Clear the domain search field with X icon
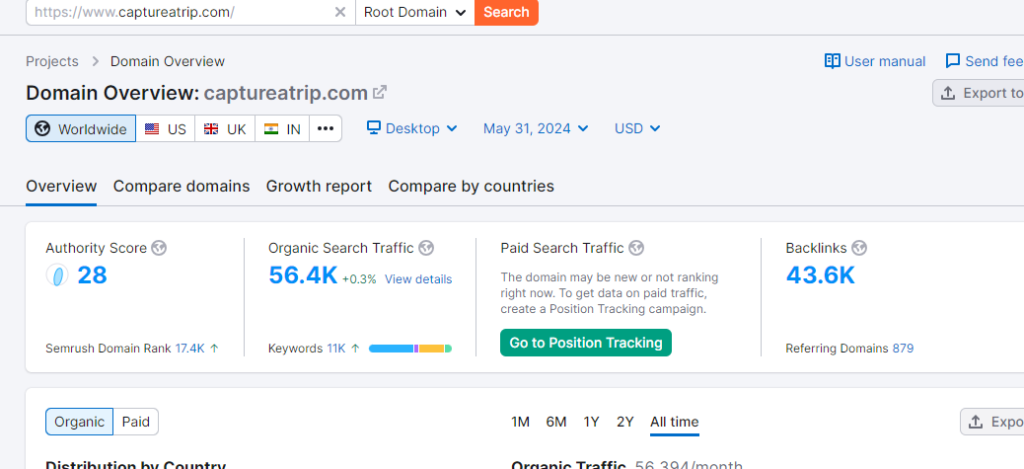The width and height of the screenshot is (1024, 469). coord(340,12)
